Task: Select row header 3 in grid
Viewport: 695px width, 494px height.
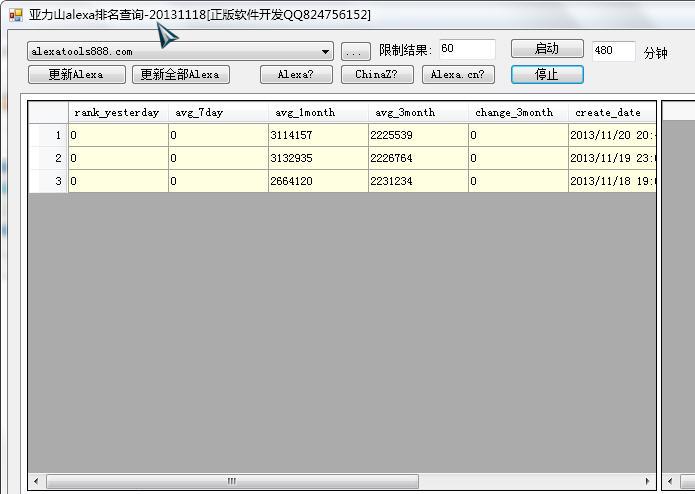Action: pos(48,181)
